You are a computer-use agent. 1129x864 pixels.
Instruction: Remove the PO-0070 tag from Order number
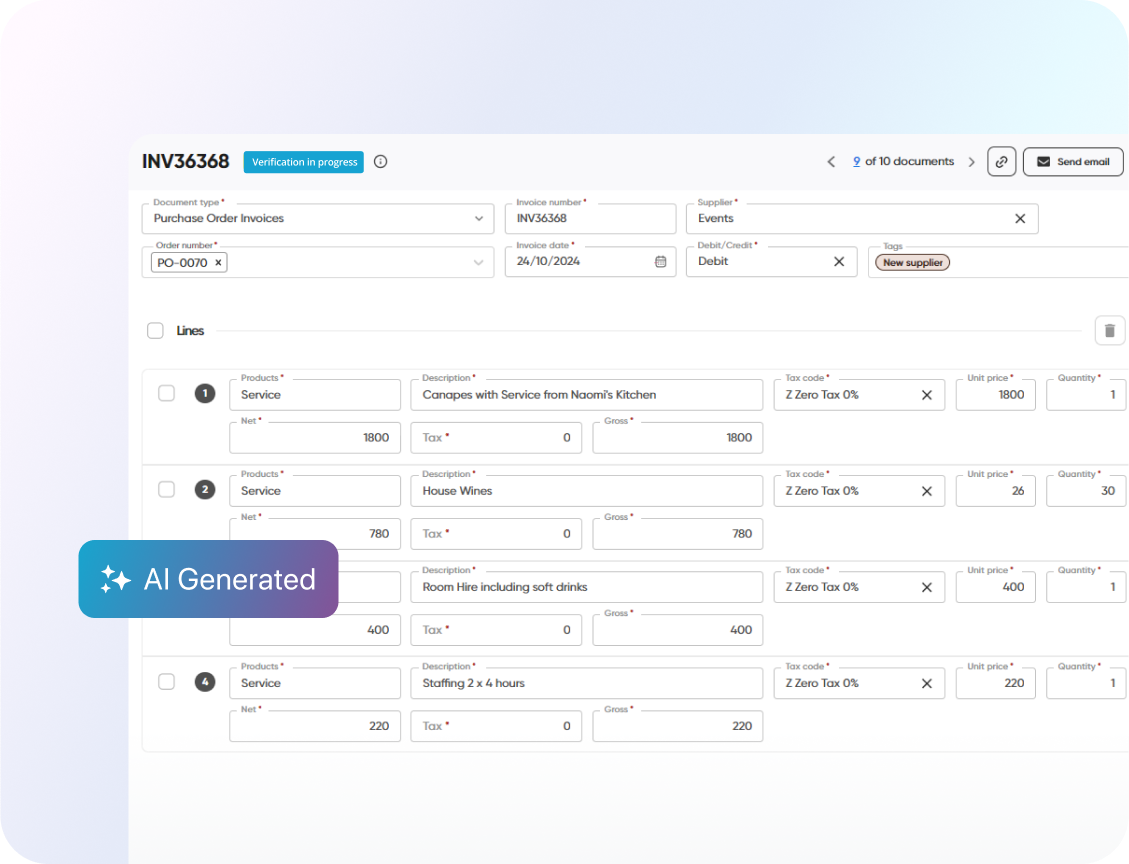coord(218,261)
